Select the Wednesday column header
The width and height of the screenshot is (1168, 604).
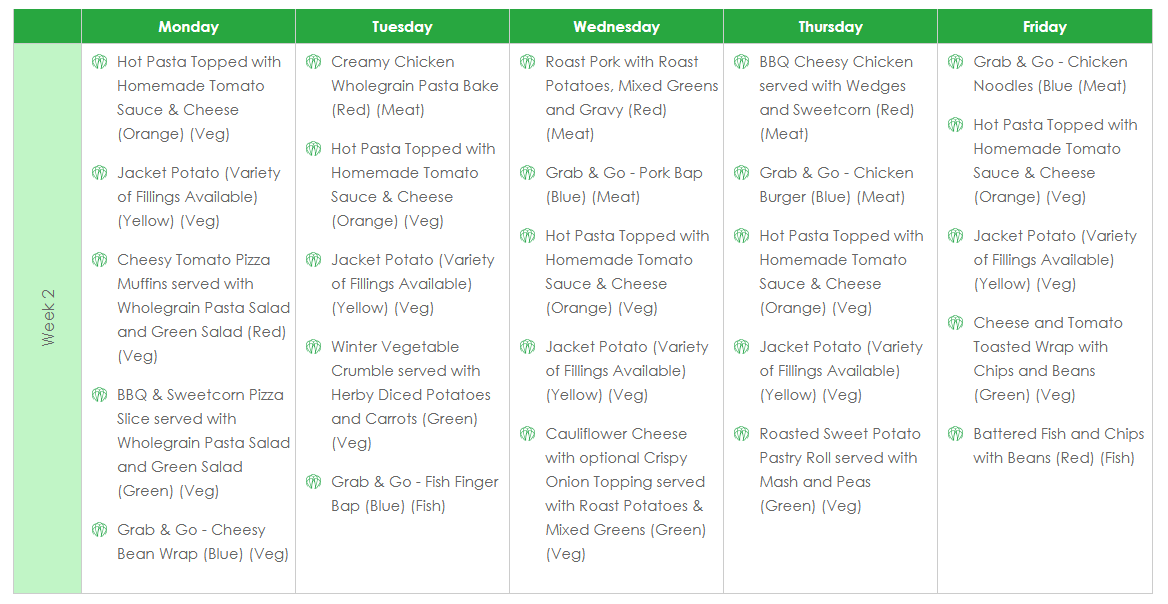(616, 27)
